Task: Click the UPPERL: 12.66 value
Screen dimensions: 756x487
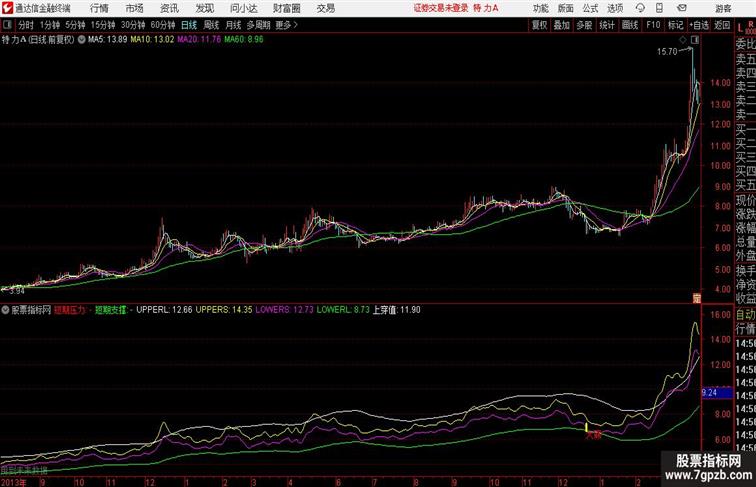Action: tap(164, 310)
